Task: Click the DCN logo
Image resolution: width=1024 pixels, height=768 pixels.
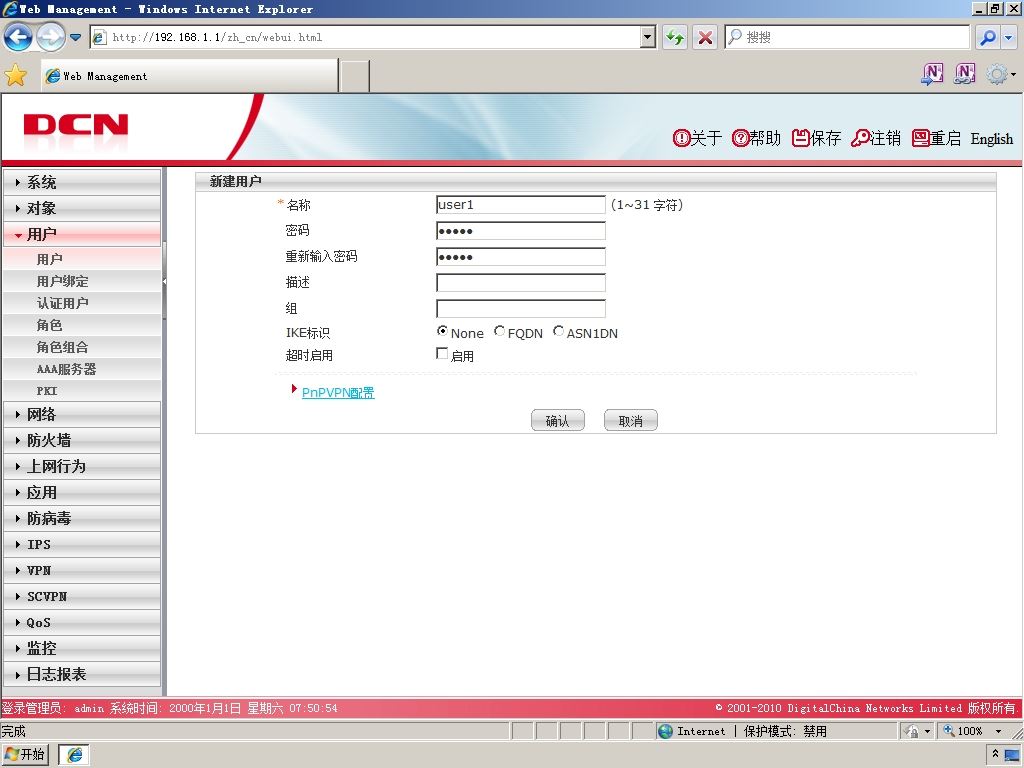Action: click(76, 125)
